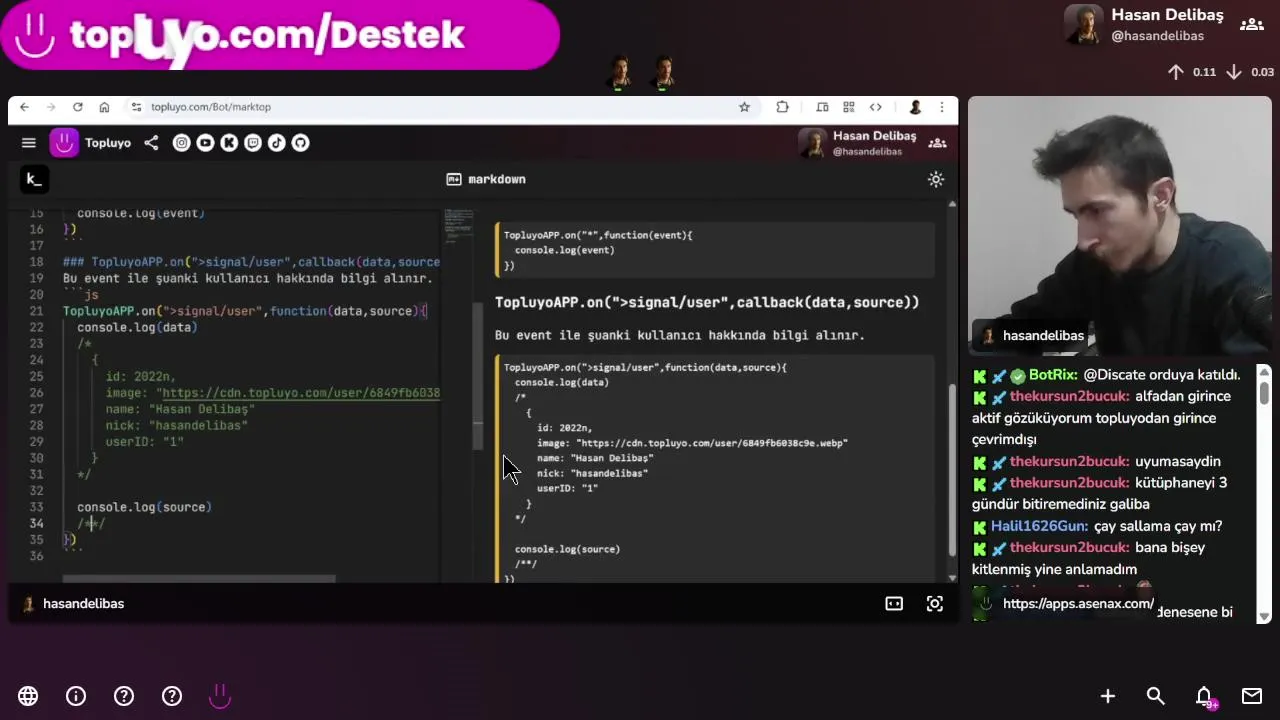Open the Twitch link icon
Screen dimensions: 1280x720
click(x=253, y=143)
